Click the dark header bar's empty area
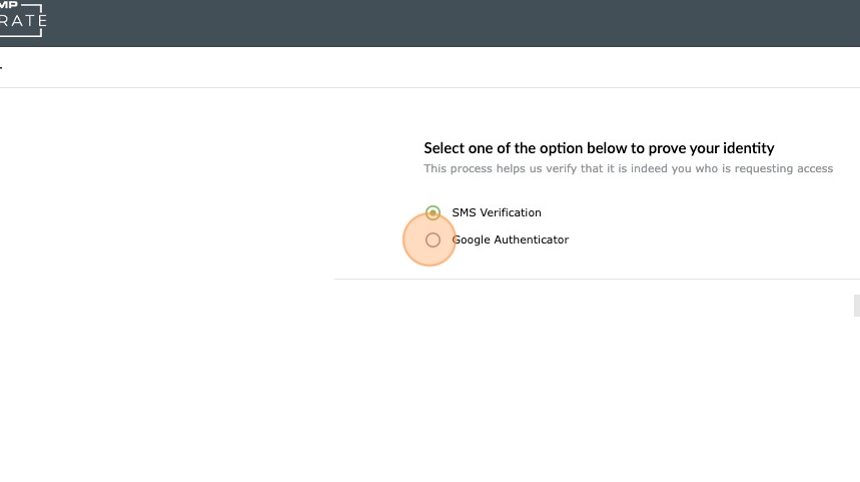This screenshot has width=860, height=482. tap(450, 23)
